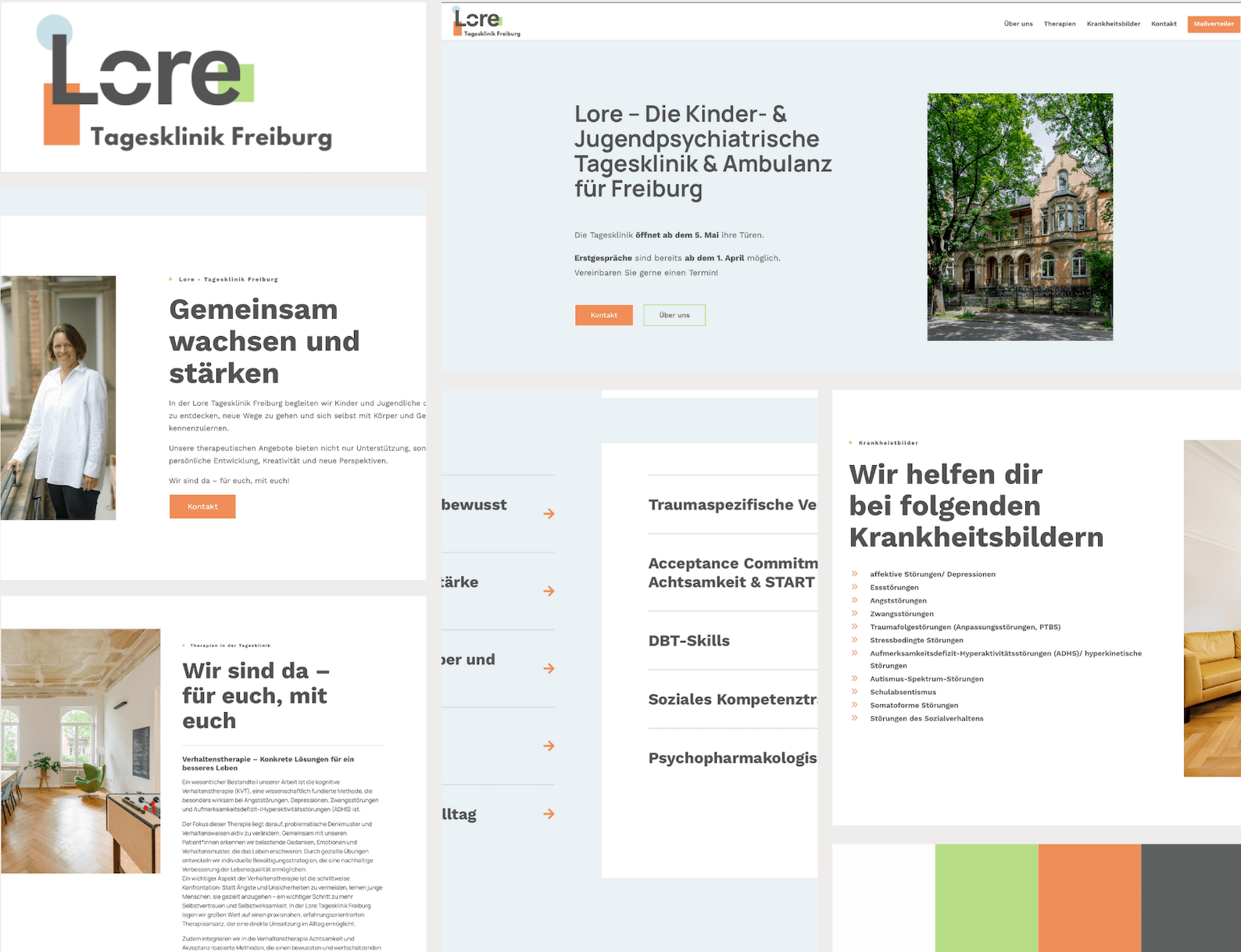Click the arrow next to 'lltag'

[x=549, y=814]
